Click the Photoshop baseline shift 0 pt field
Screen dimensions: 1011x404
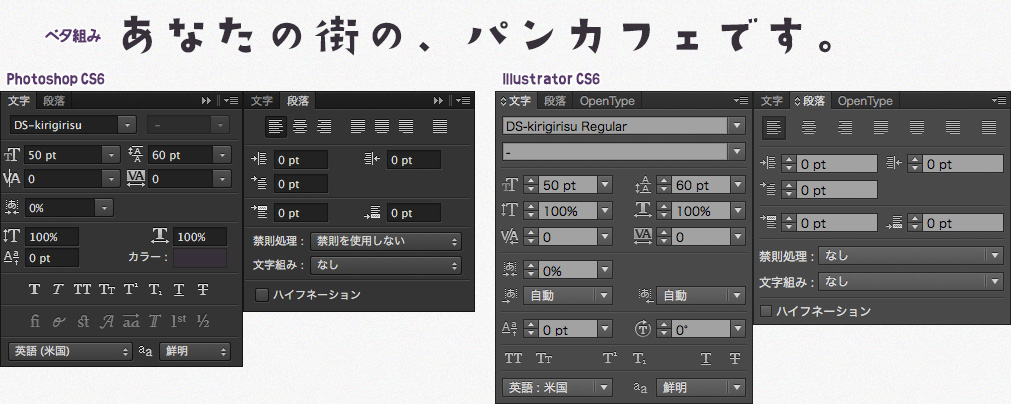pyautogui.click(x=52, y=258)
